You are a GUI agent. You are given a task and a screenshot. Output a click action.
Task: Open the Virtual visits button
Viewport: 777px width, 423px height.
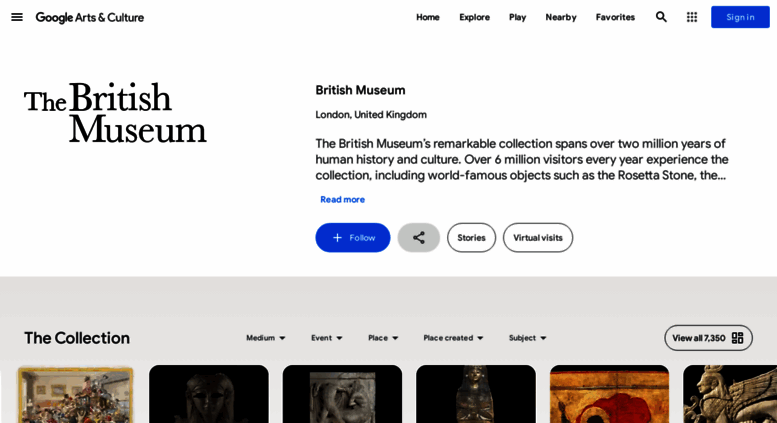(x=538, y=238)
